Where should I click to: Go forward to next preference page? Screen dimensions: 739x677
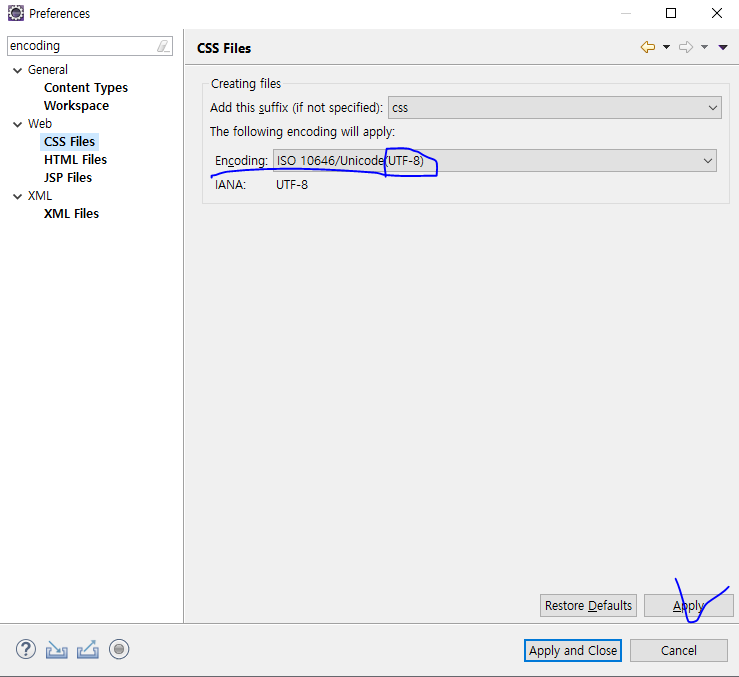686,47
